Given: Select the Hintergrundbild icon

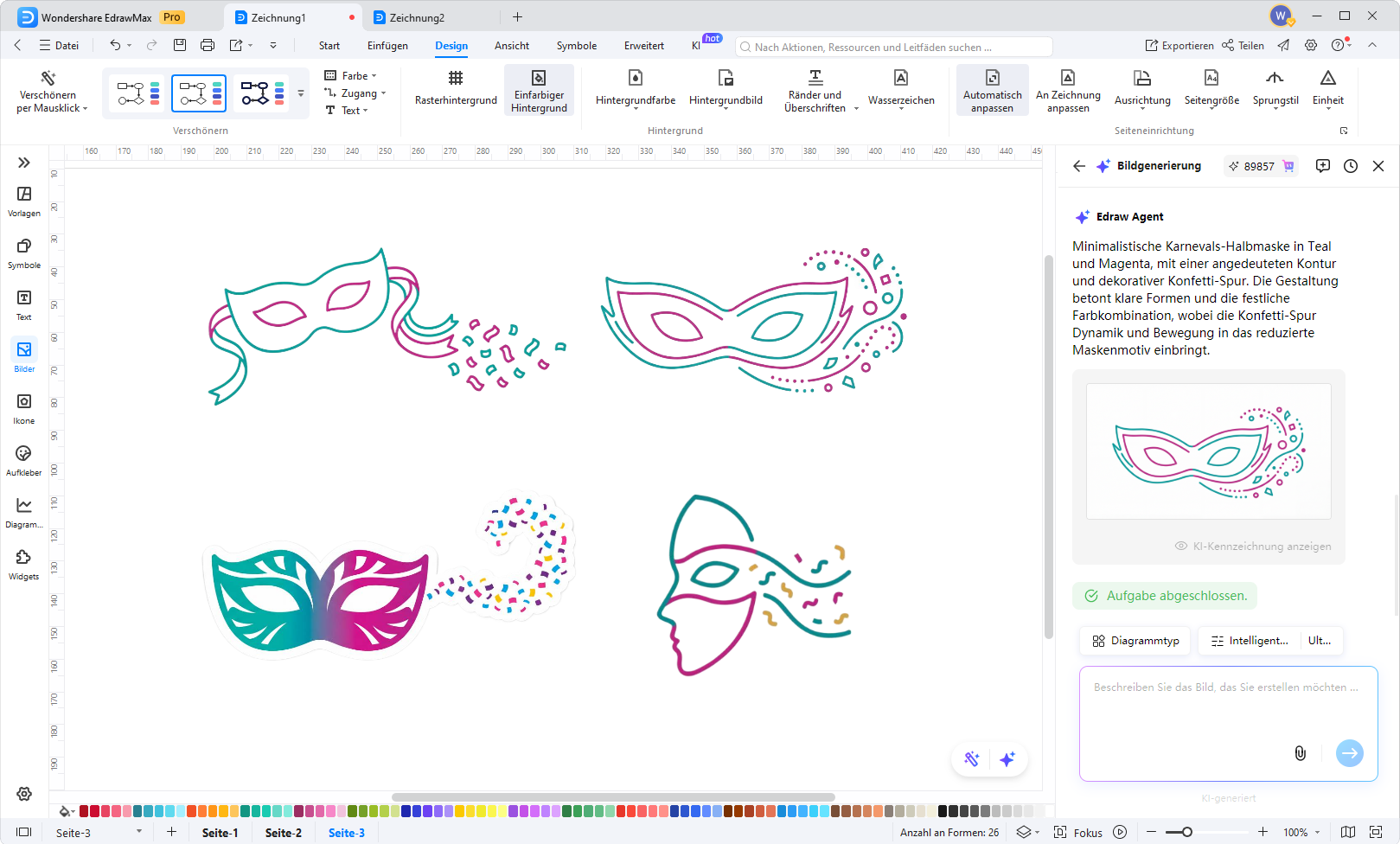Looking at the screenshot, I should [726, 79].
